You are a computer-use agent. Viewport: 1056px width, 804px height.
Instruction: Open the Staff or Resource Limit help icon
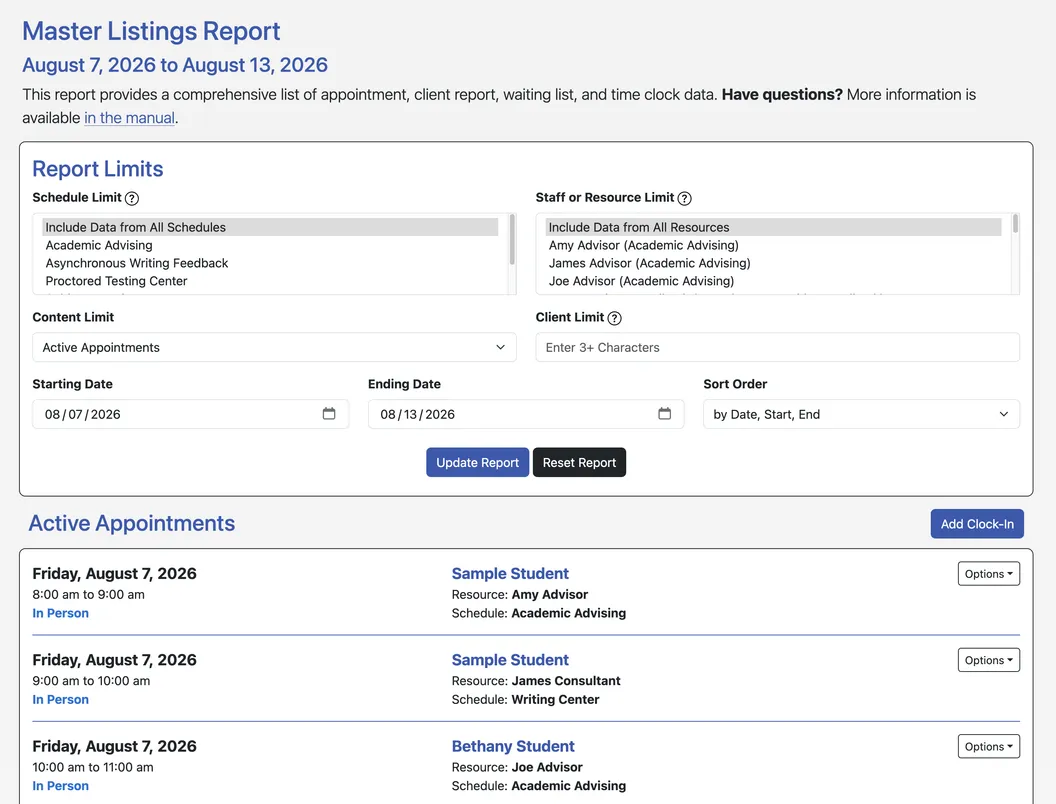(684, 198)
